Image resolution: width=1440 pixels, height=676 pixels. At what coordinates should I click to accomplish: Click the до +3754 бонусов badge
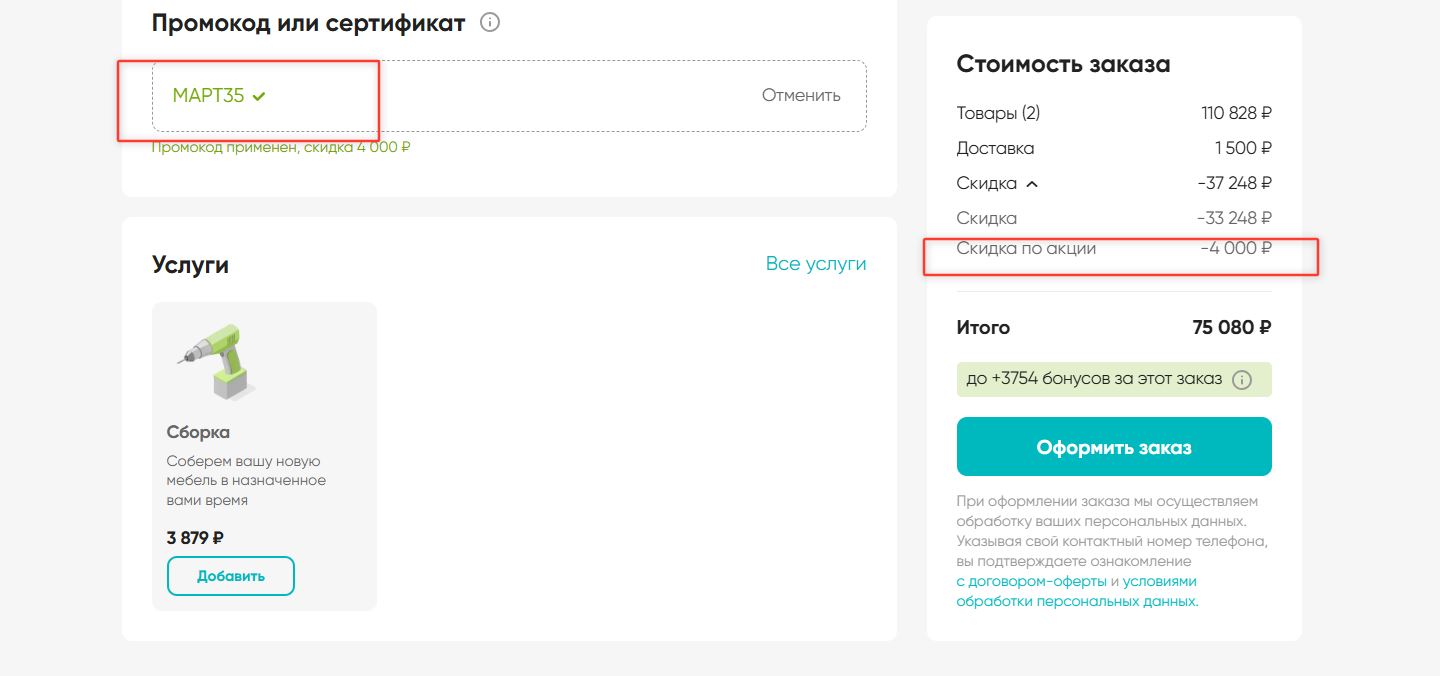(x=1094, y=380)
